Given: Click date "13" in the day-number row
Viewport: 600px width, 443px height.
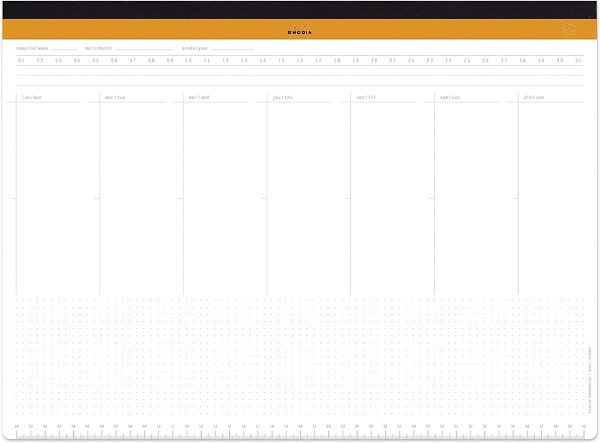Looking at the screenshot, I should click(244, 60).
